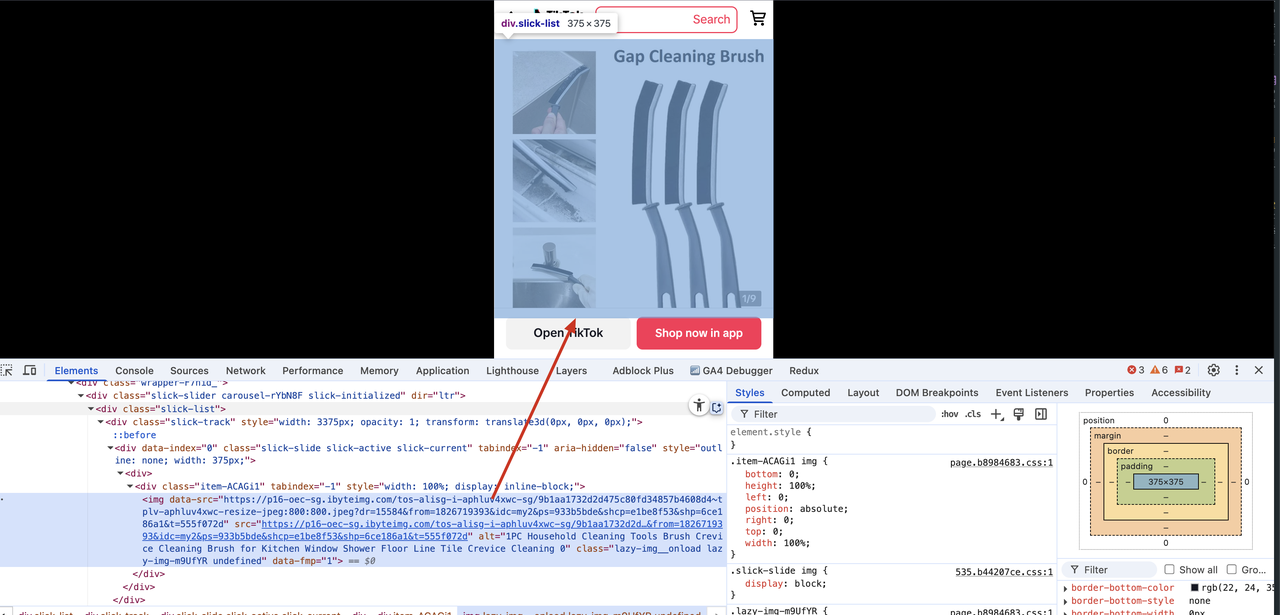The height and width of the screenshot is (615, 1280).
Task: Toggle the :hov element state button
Action: 949,414
